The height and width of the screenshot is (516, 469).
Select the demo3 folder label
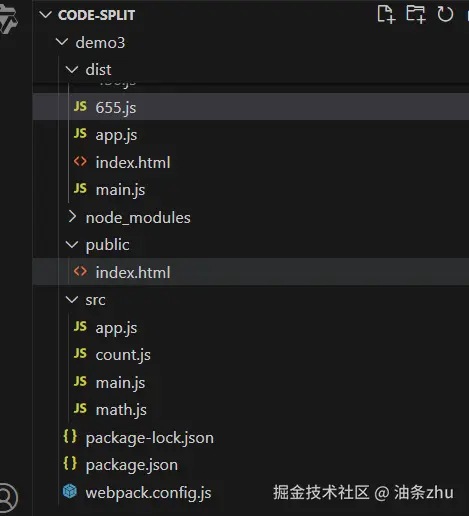[100, 43]
